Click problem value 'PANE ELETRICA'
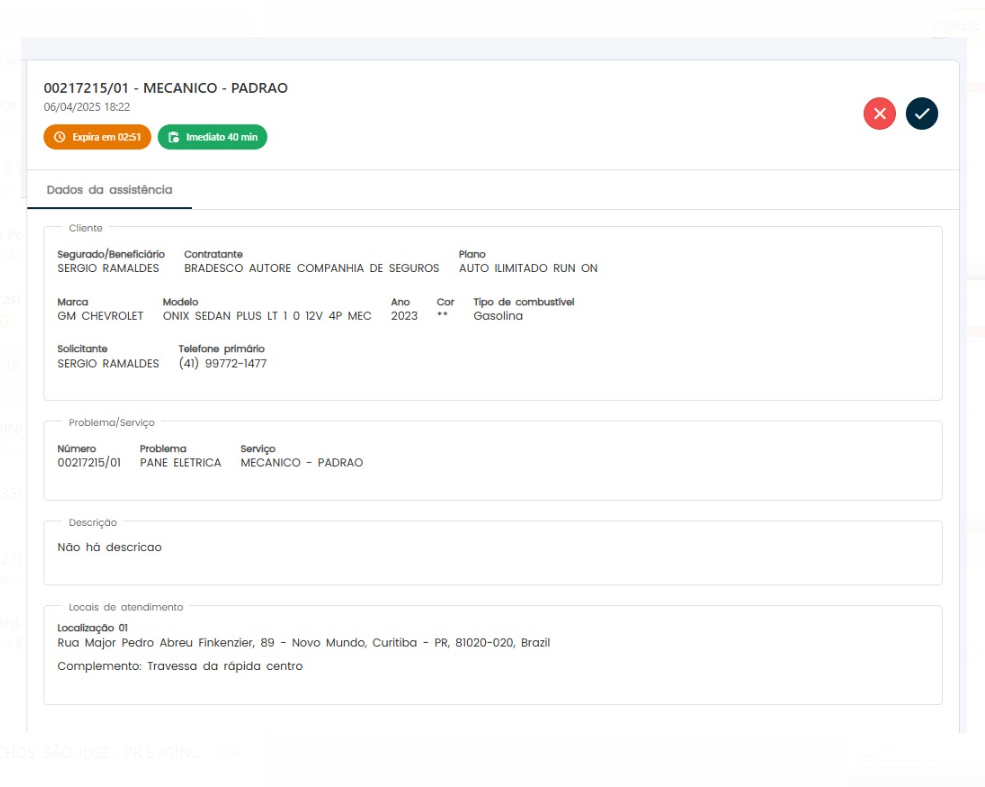 coord(180,463)
